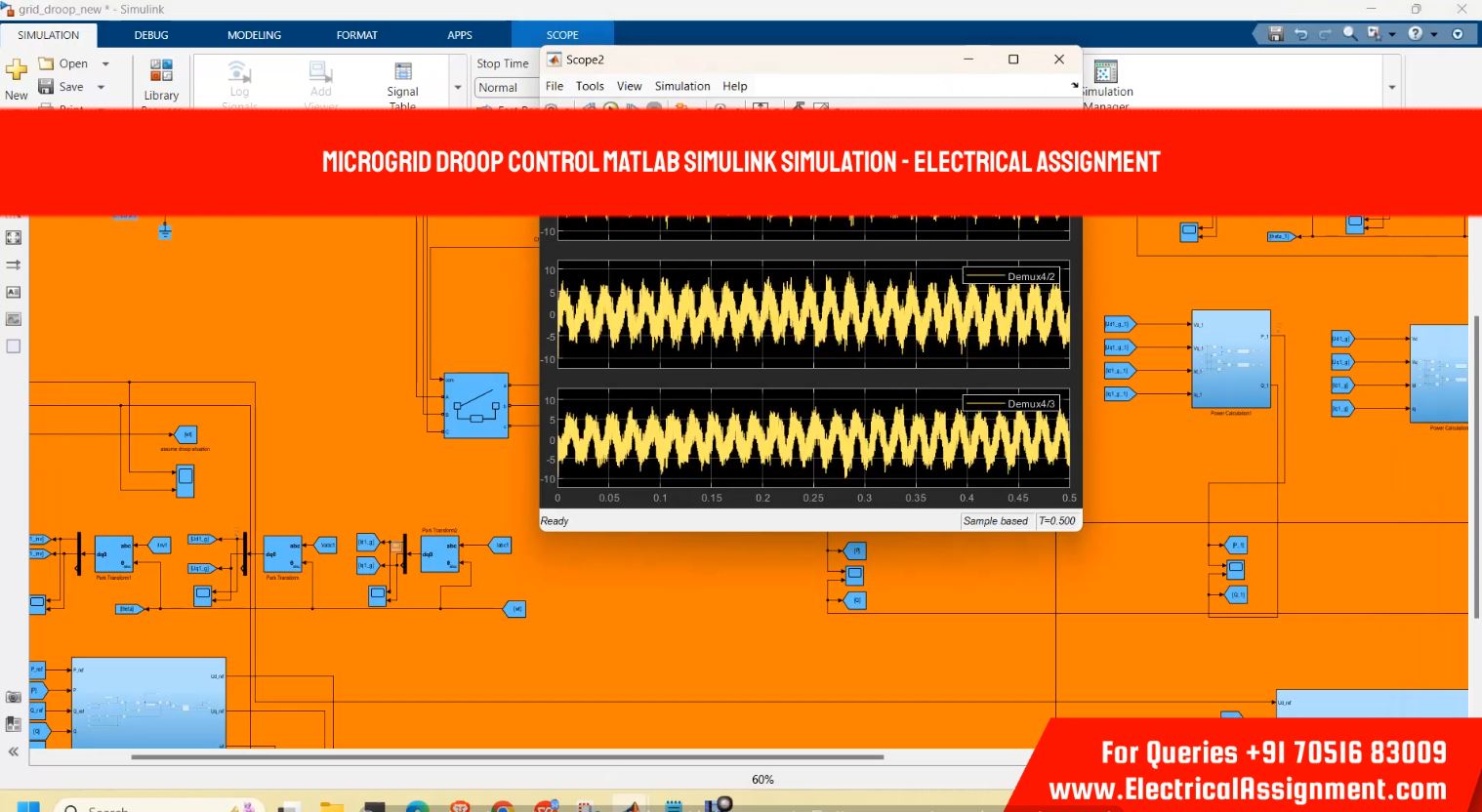Click the Park Transform1 block
The width and height of the screenshot is (1482, 812).
[113, 553]
